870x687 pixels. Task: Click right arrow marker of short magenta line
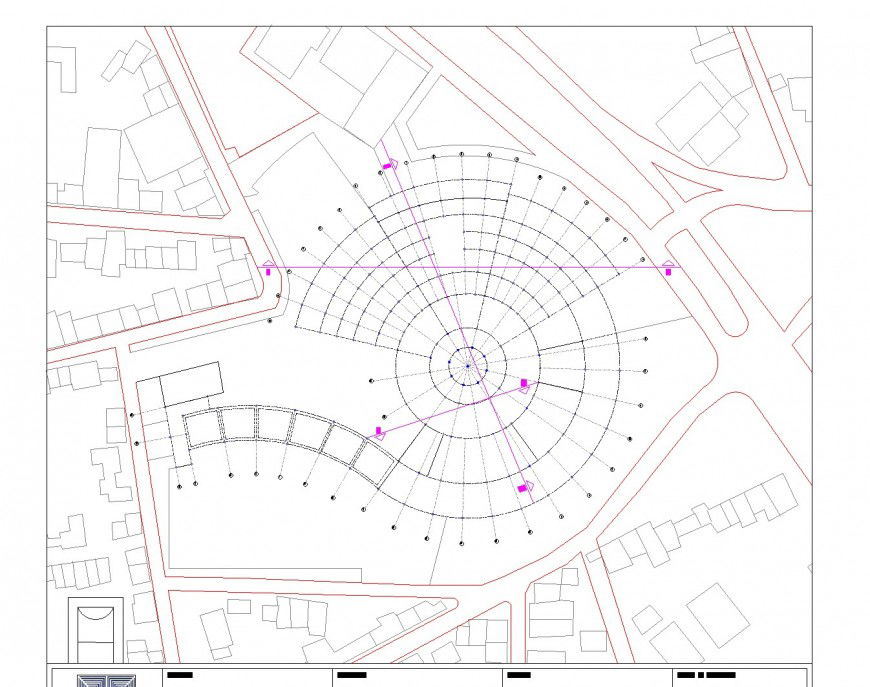pos(524,384)
